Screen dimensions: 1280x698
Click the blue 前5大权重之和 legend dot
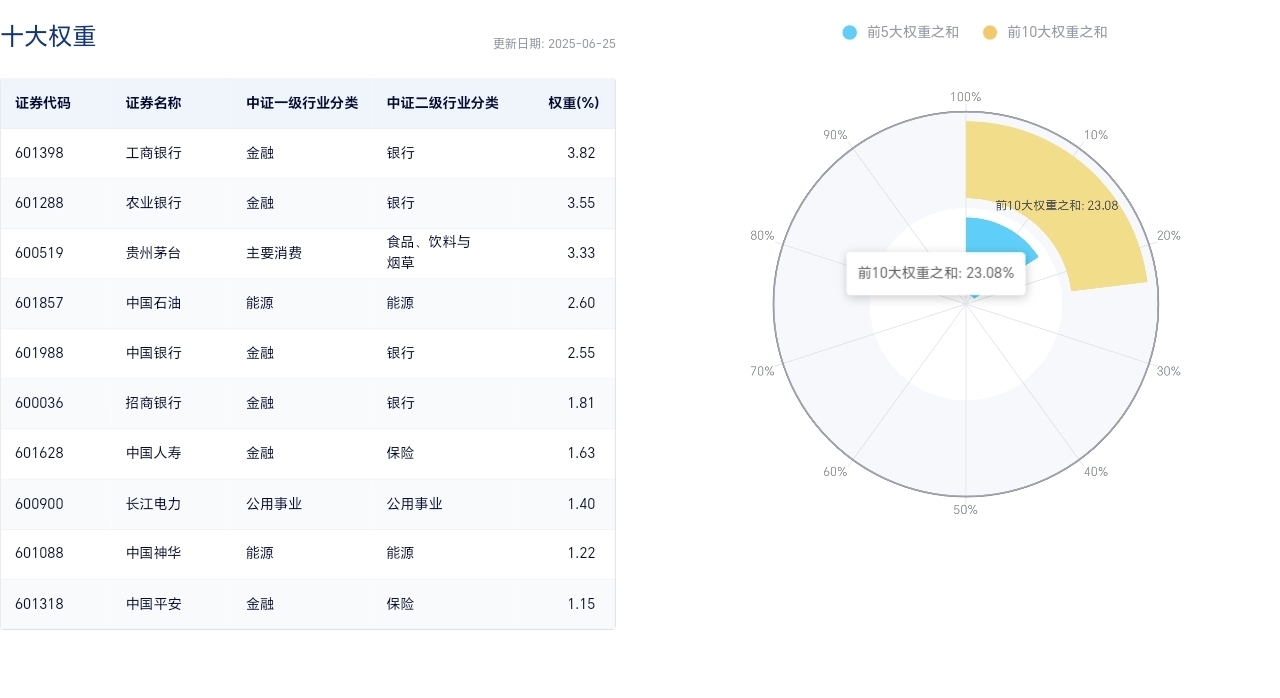tap(850, 32)
